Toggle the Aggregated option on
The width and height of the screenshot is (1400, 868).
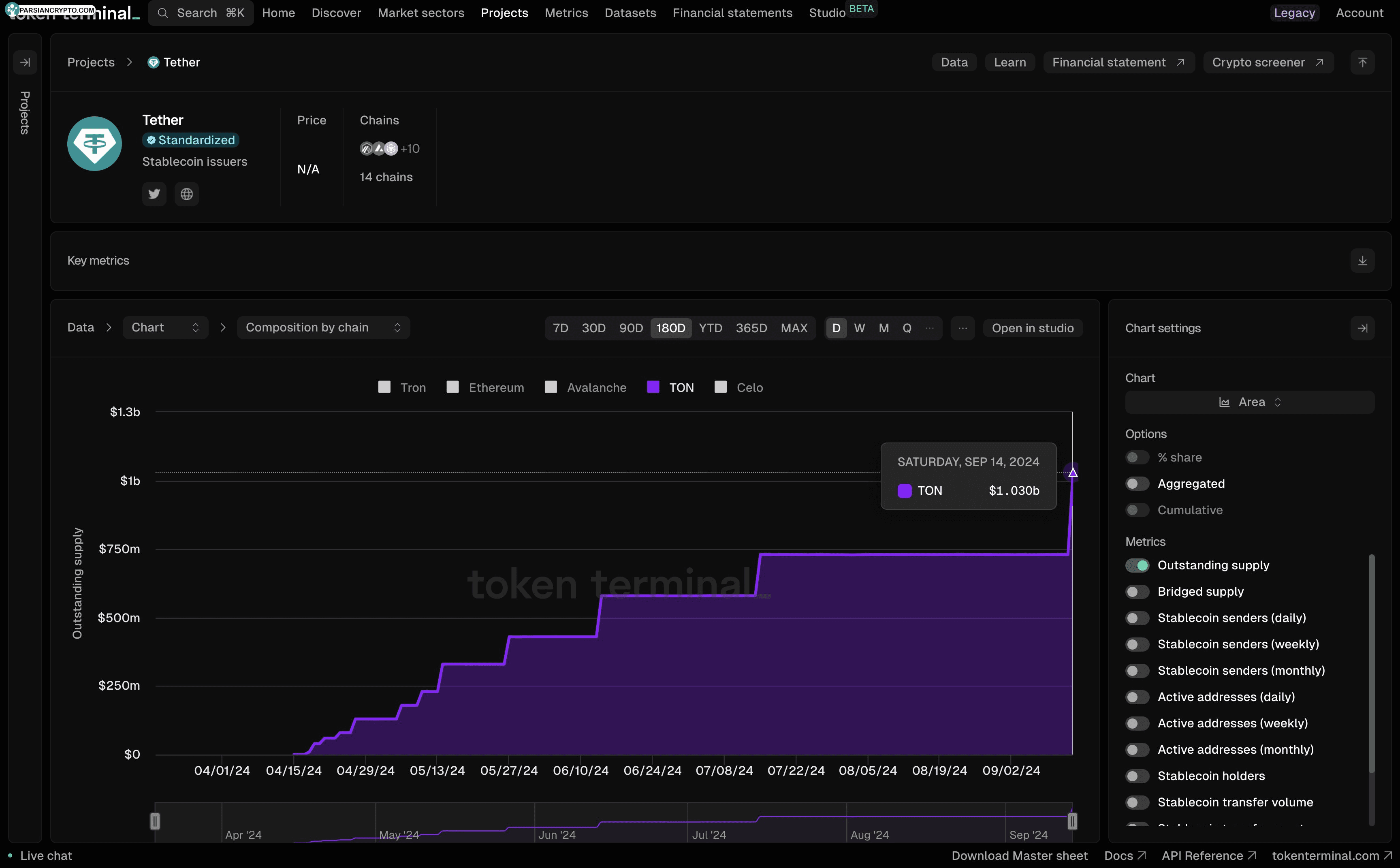(x=1136, y=484)
